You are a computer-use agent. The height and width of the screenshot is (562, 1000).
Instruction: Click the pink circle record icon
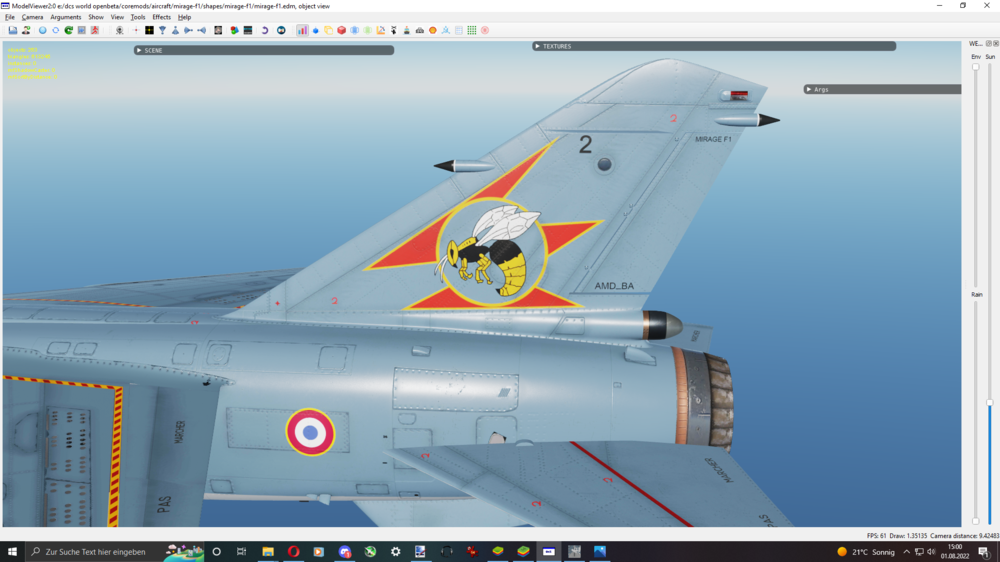(485, 30)
